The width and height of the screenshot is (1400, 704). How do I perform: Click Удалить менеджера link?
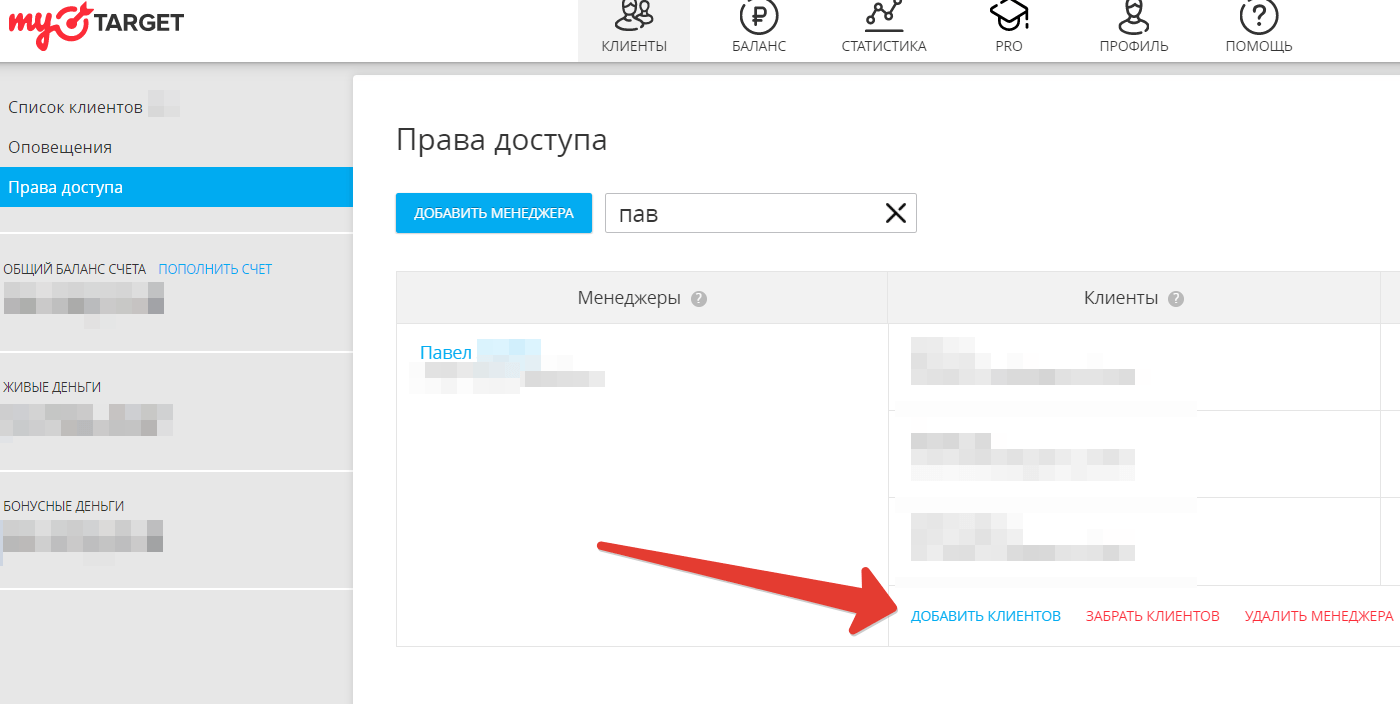tap(1319, 616)
